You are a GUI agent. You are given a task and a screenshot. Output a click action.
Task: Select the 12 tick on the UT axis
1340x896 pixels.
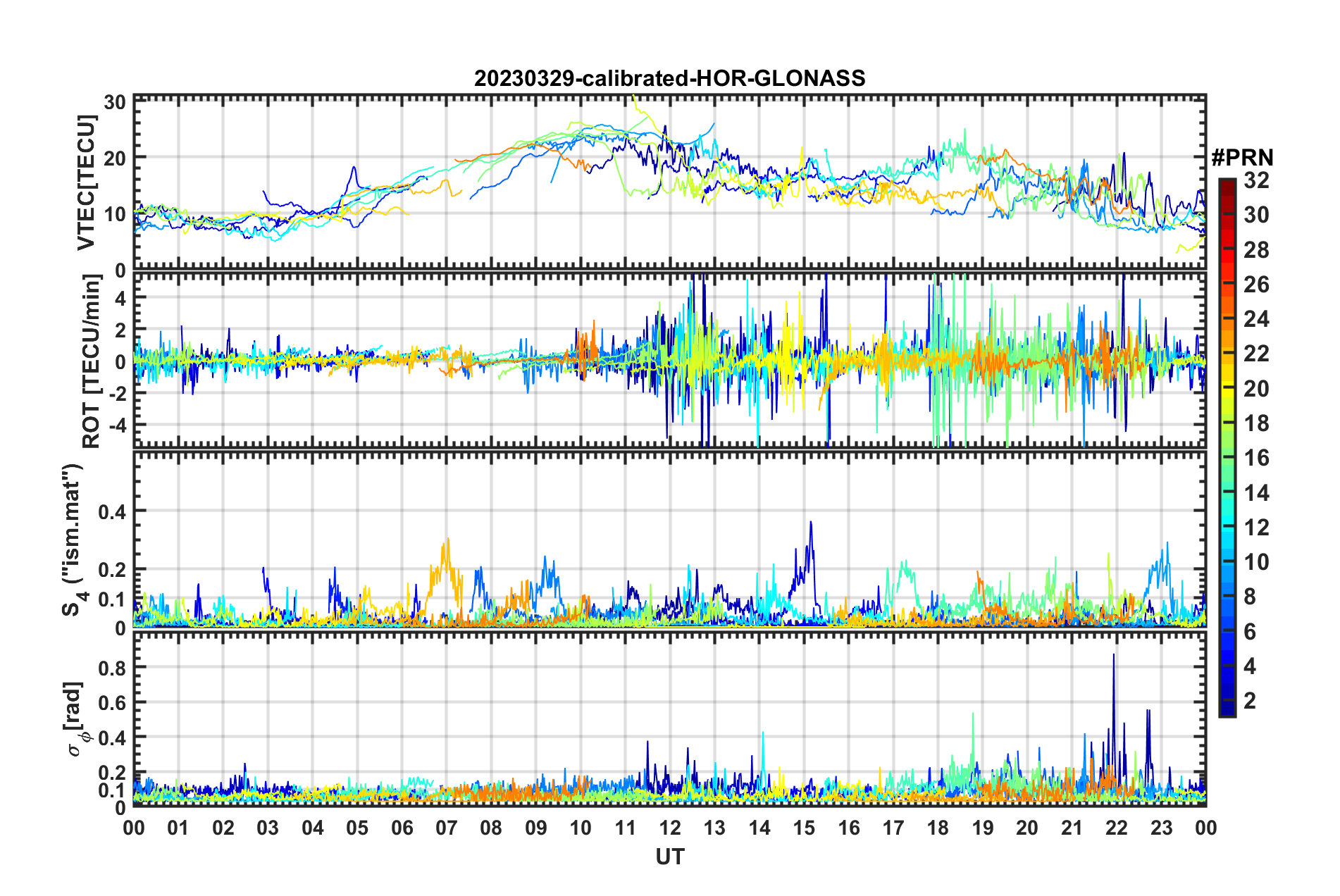point(669,828)
